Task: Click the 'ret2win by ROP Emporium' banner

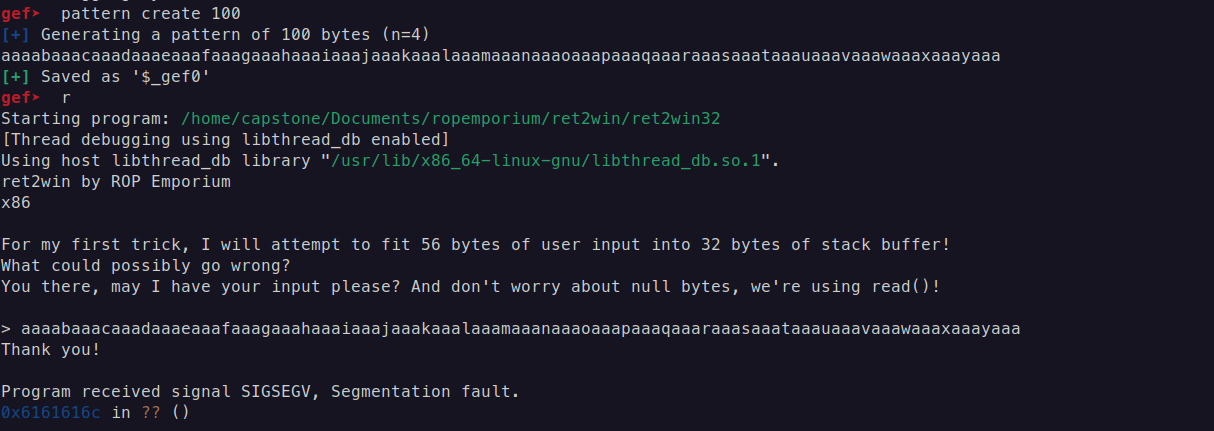Action: [116, 181]
